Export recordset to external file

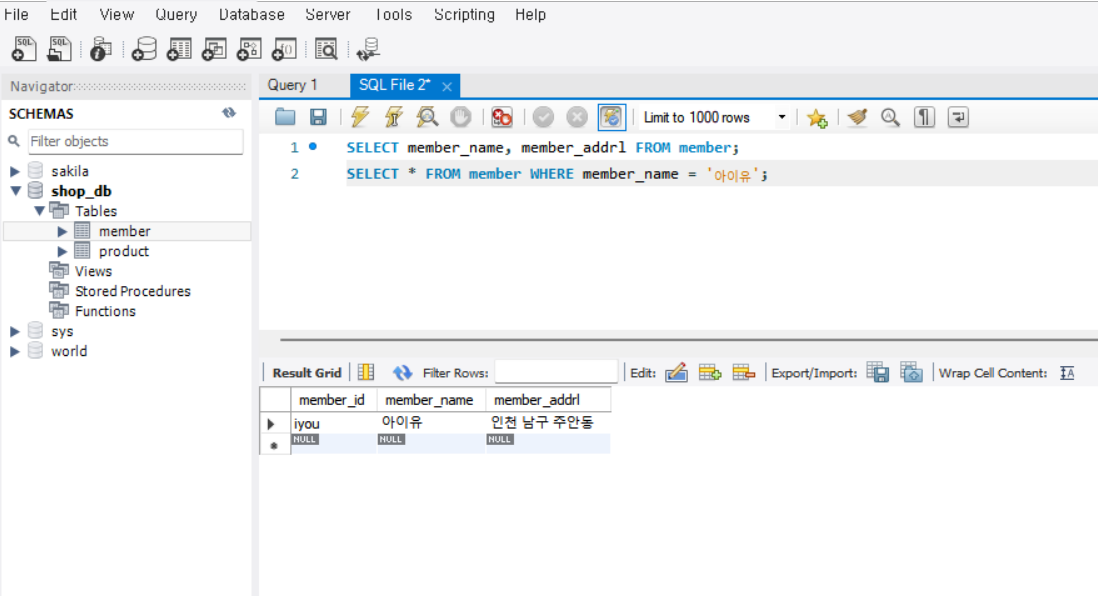click(877, 373)
